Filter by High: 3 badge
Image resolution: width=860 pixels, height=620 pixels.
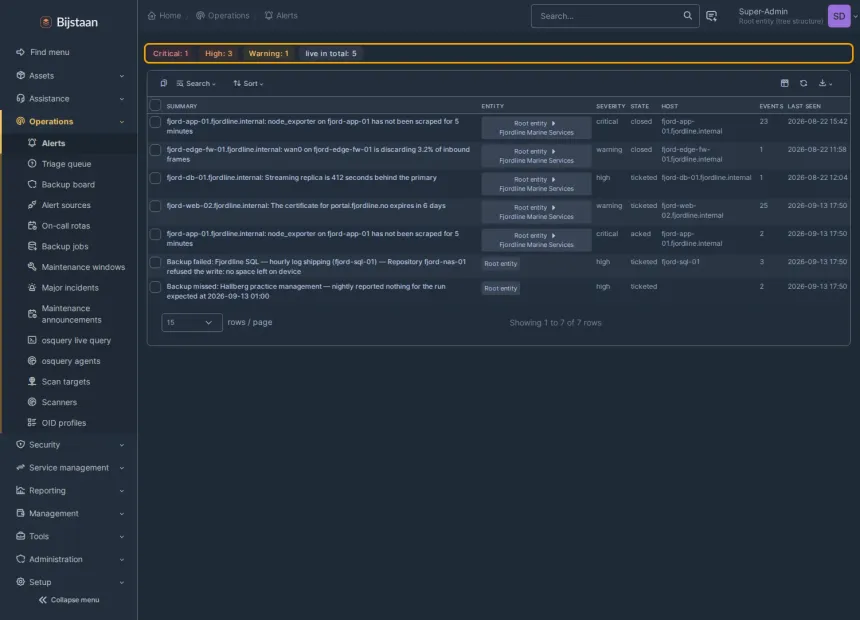coord(218,53)
